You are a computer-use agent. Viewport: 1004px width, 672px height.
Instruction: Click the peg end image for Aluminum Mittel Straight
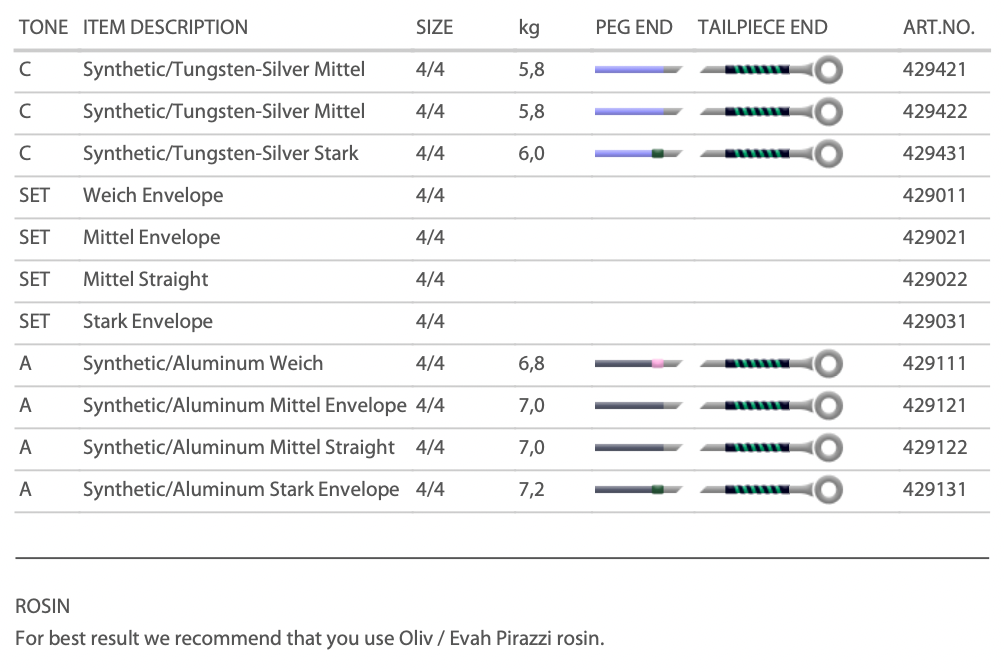coord(638,448)
